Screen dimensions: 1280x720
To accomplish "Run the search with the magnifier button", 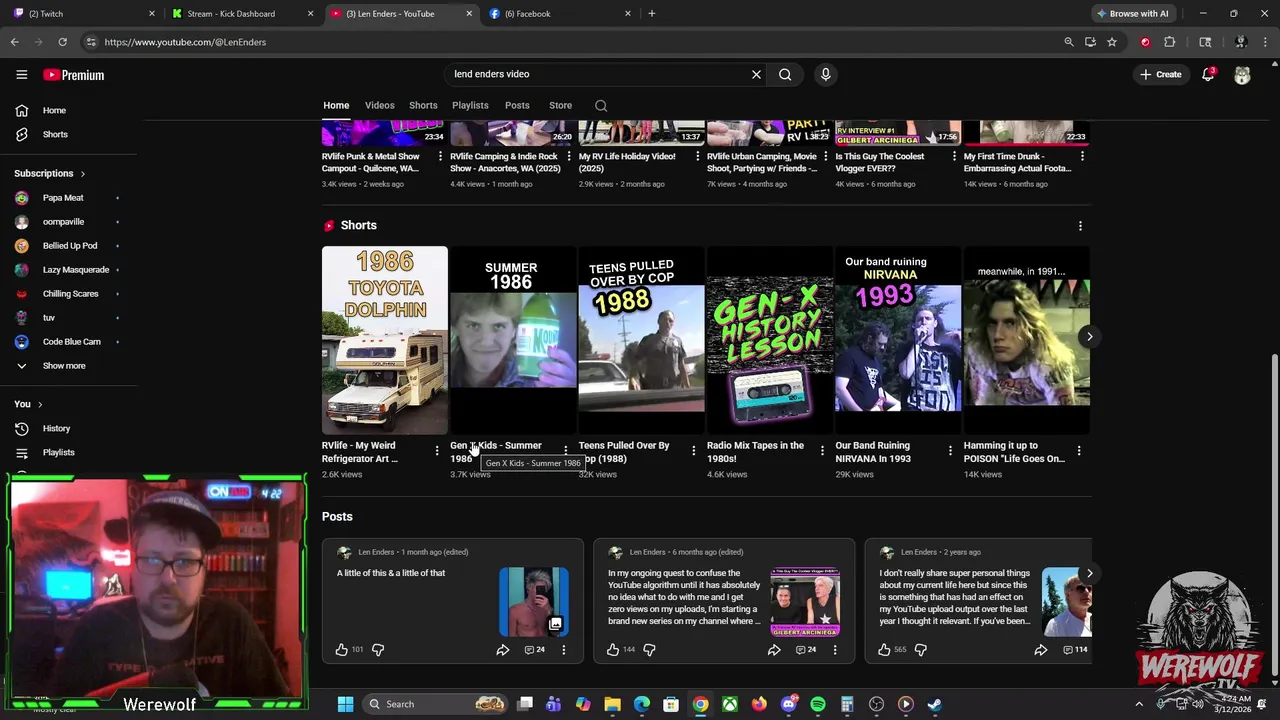I will click(785, 74).
